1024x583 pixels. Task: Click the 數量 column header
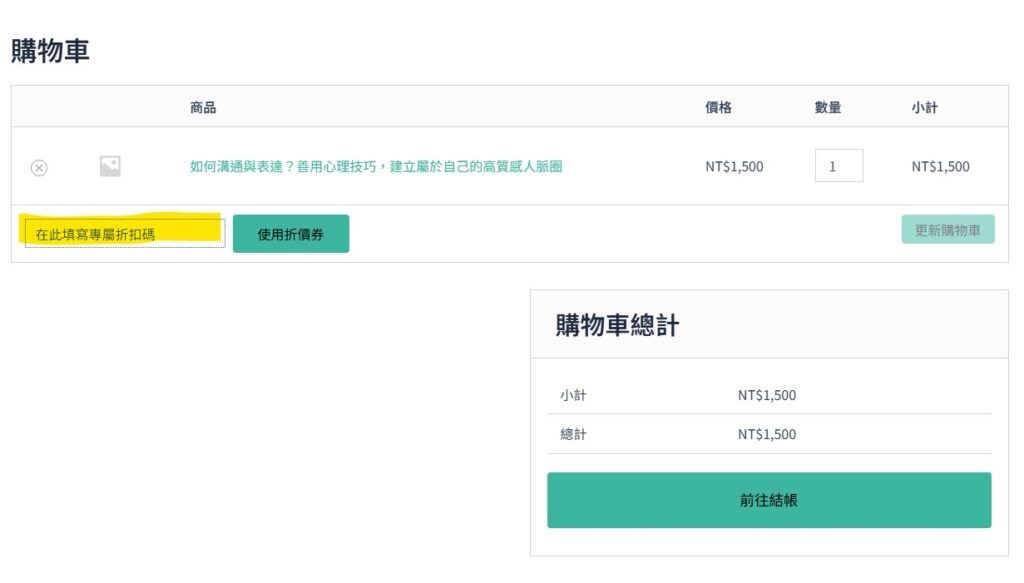(827, 107)
